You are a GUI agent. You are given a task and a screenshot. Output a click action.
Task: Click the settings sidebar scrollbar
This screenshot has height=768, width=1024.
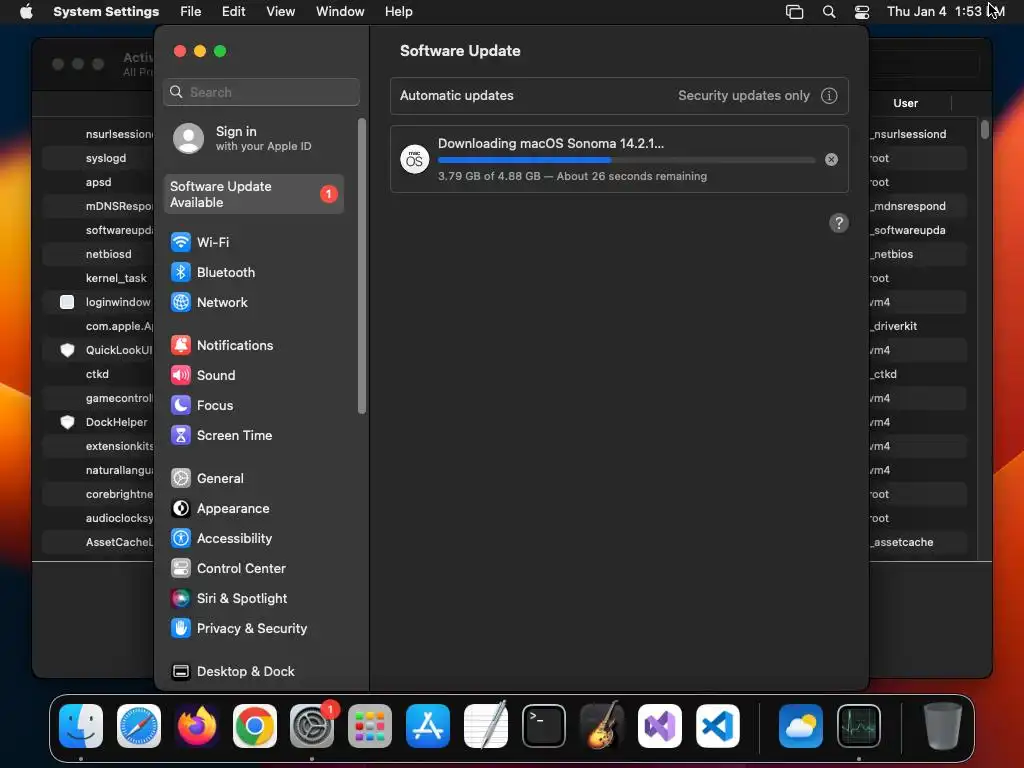(362, 266)
